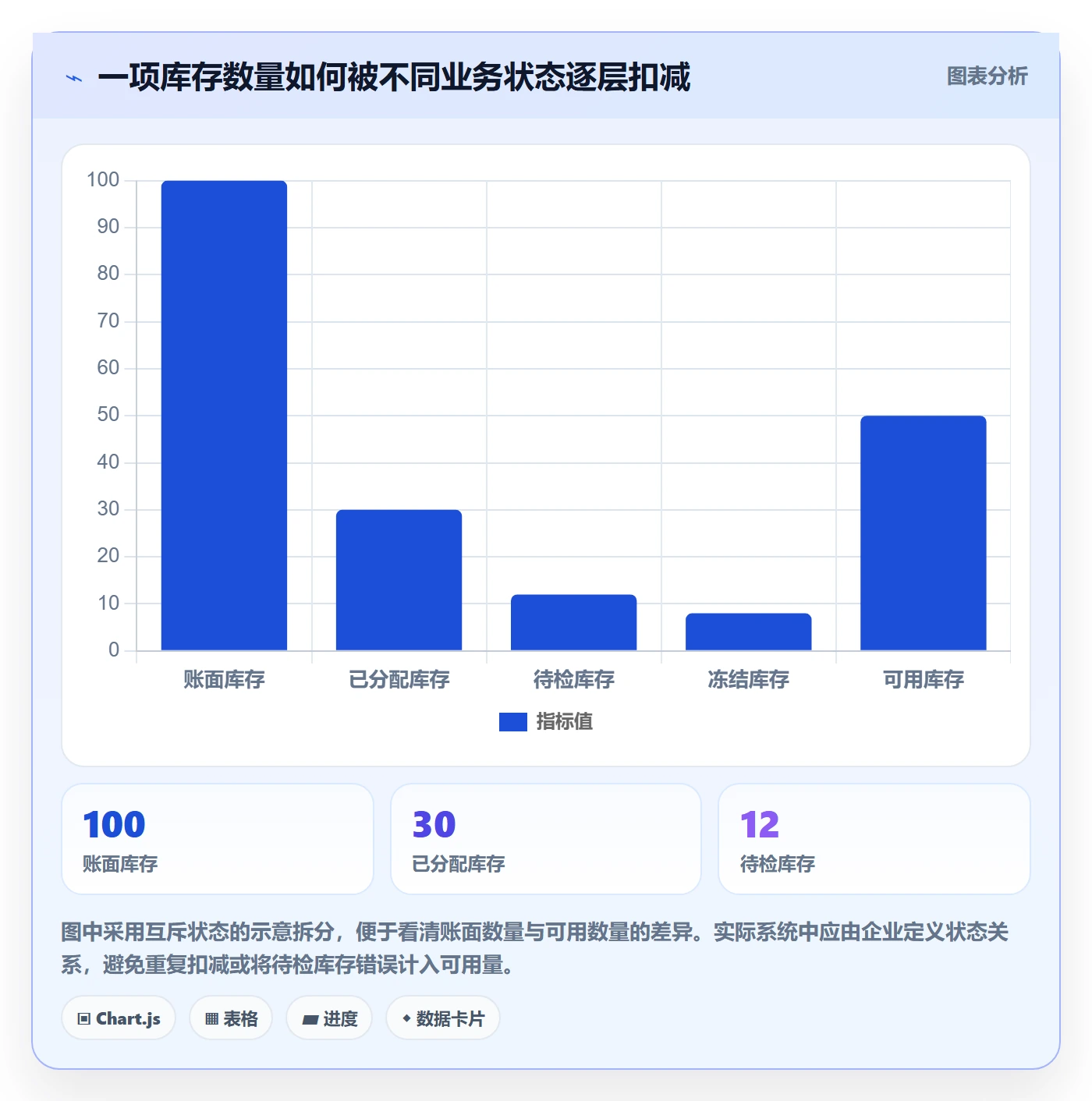
Task: Open the 30 已分配库存 data card
Action: pos(546,839)
